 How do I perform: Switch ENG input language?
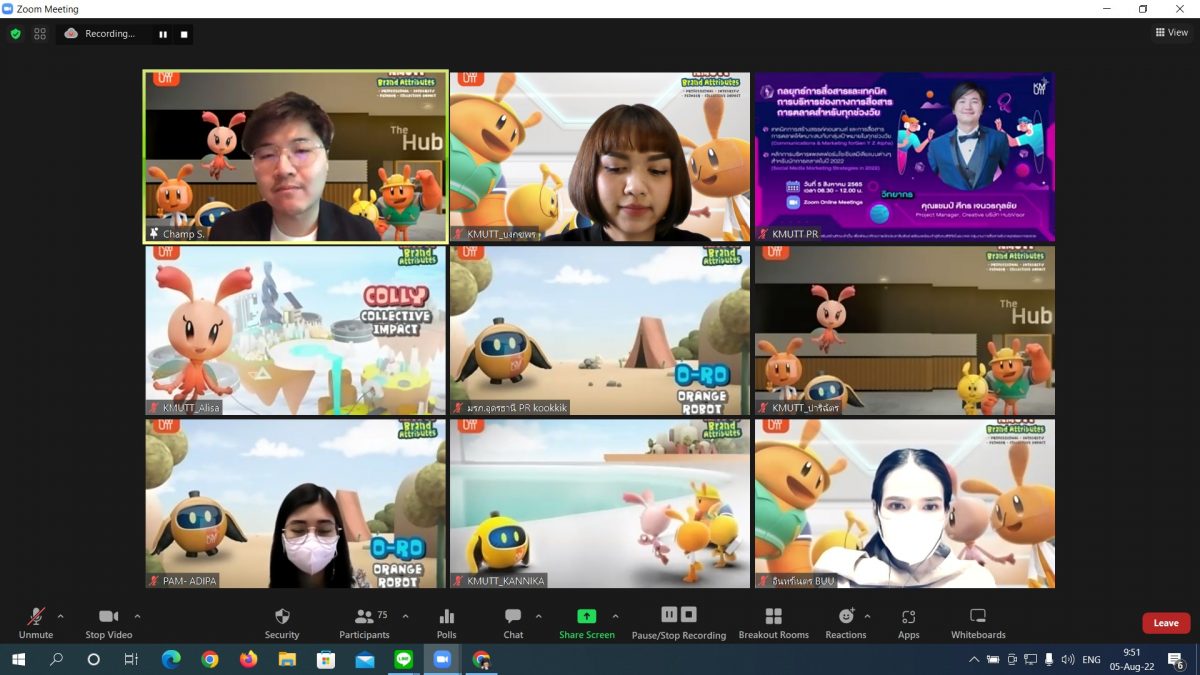pos(1092,660)
